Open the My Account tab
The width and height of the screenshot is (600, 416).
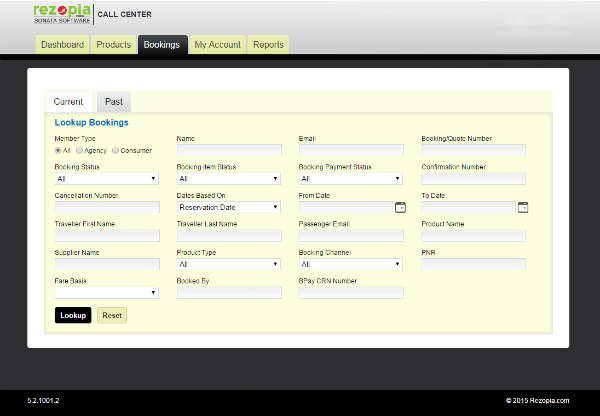(217, 45)
